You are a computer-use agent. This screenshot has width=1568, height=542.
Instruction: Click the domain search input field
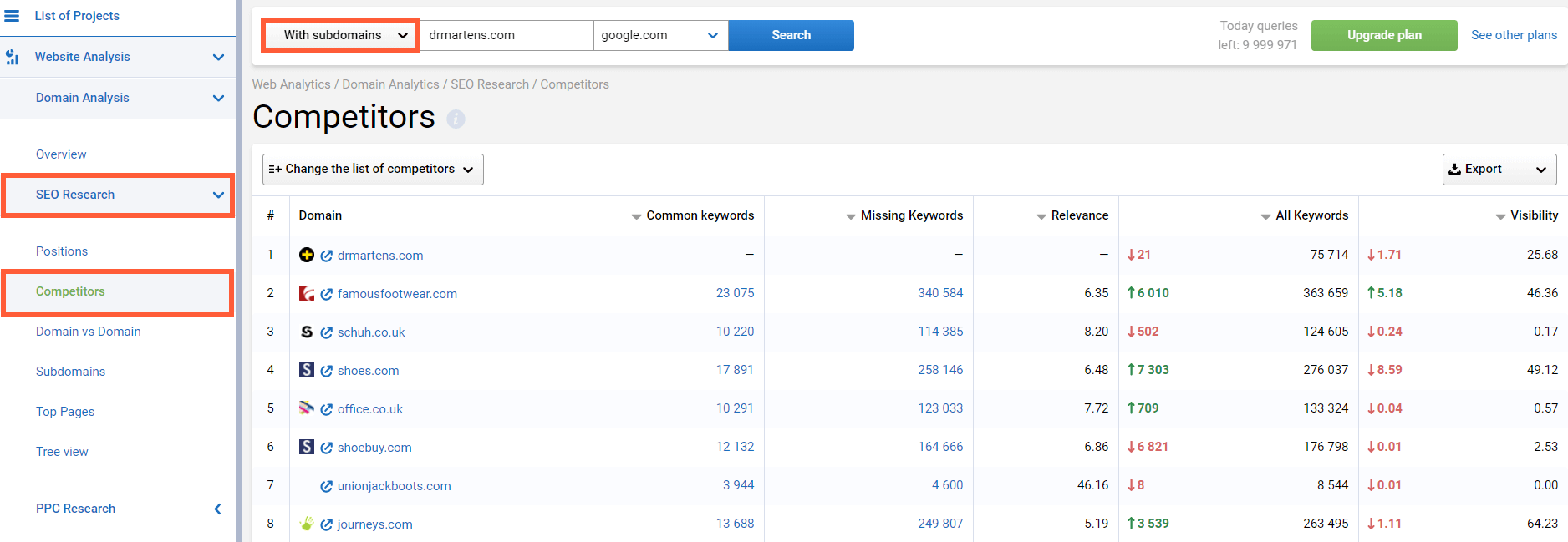tap(507, 35)
